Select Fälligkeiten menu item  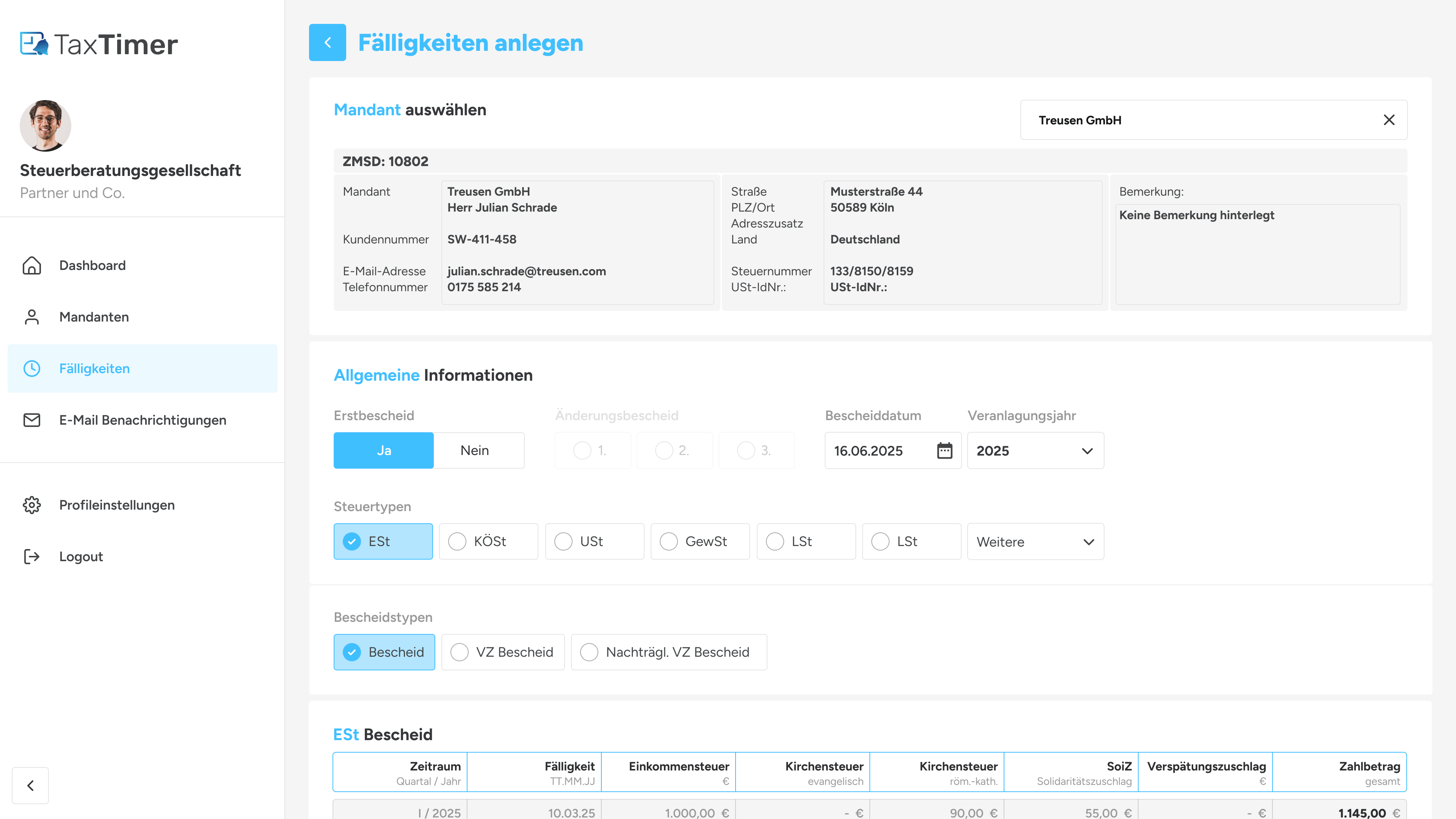pyautogui.click(x=143, y=369)
